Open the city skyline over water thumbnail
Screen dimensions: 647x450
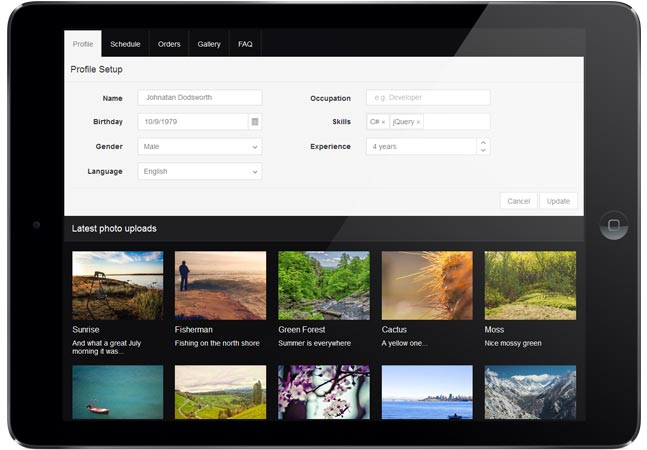point(427,392)
